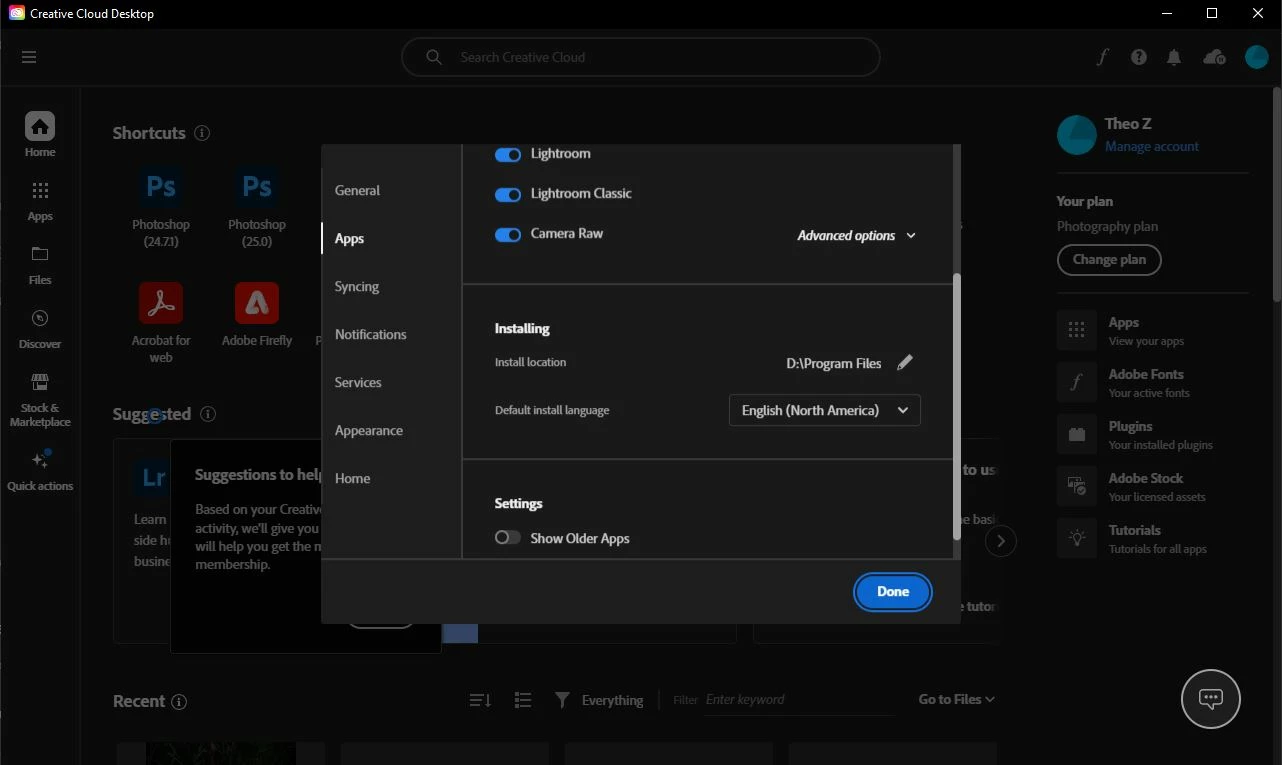
Task: Expand Advanced options for Camera Raw
Action: pos(857,236)
